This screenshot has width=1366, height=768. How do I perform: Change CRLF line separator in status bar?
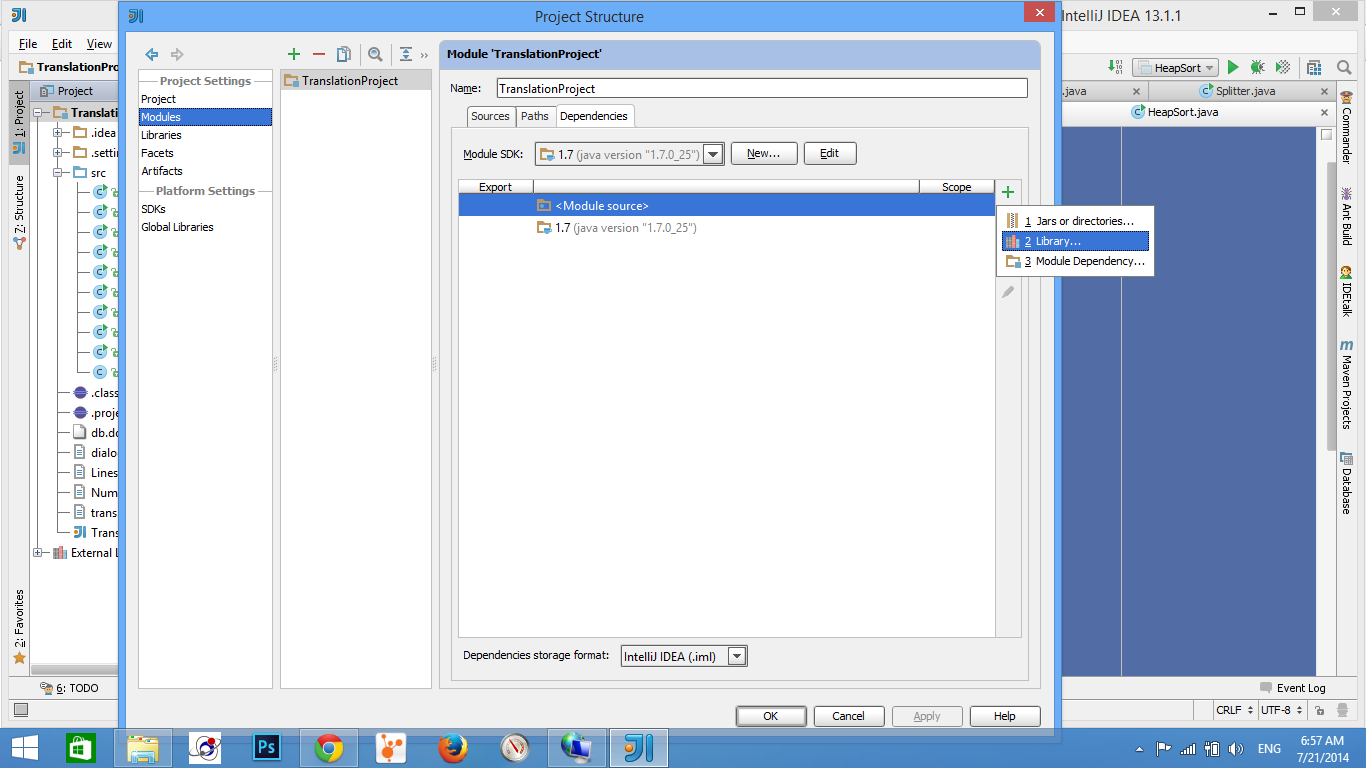(x=1233, y=710)
